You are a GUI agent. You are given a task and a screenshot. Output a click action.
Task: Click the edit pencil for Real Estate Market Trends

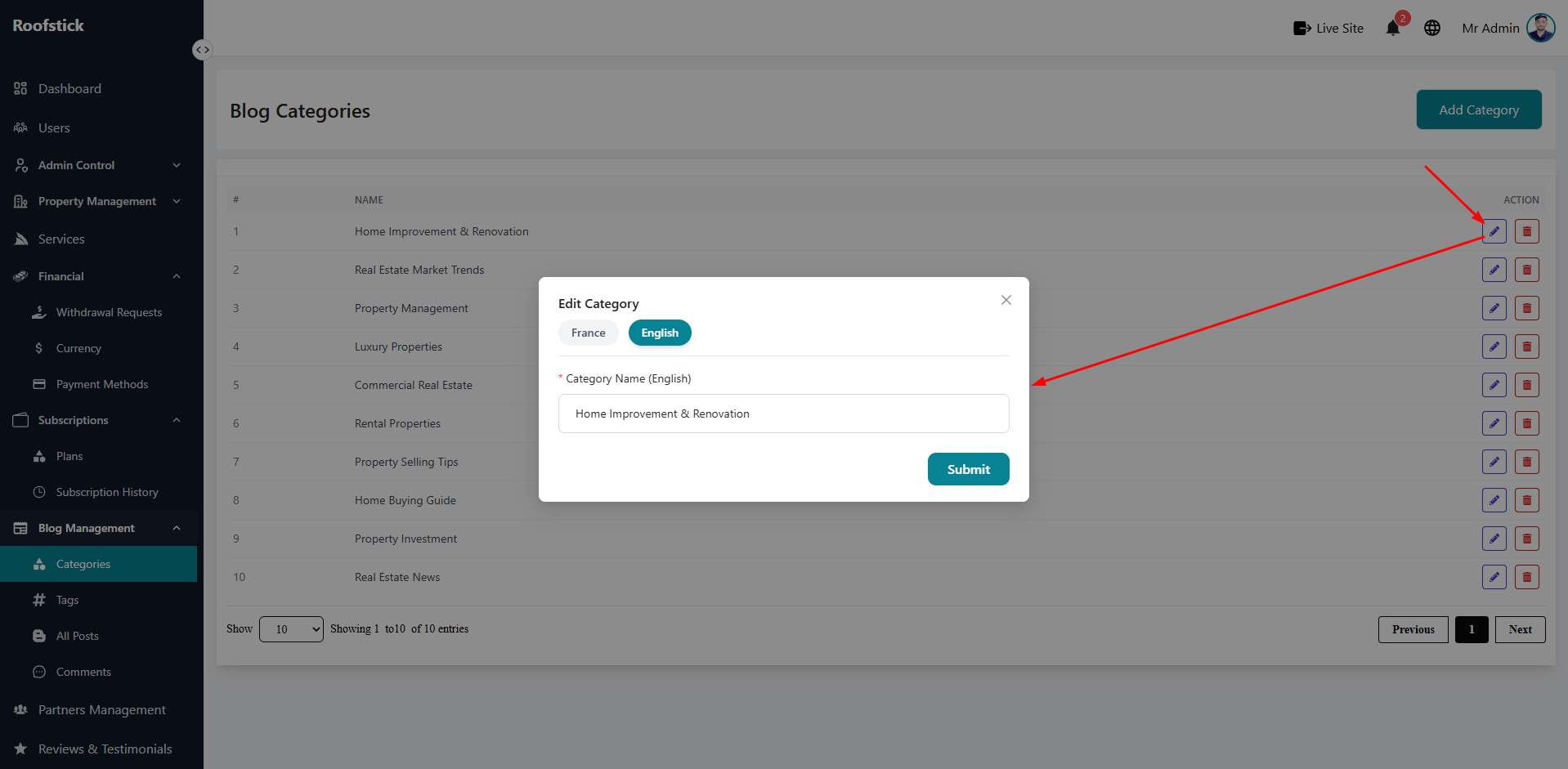point(1494,270)
